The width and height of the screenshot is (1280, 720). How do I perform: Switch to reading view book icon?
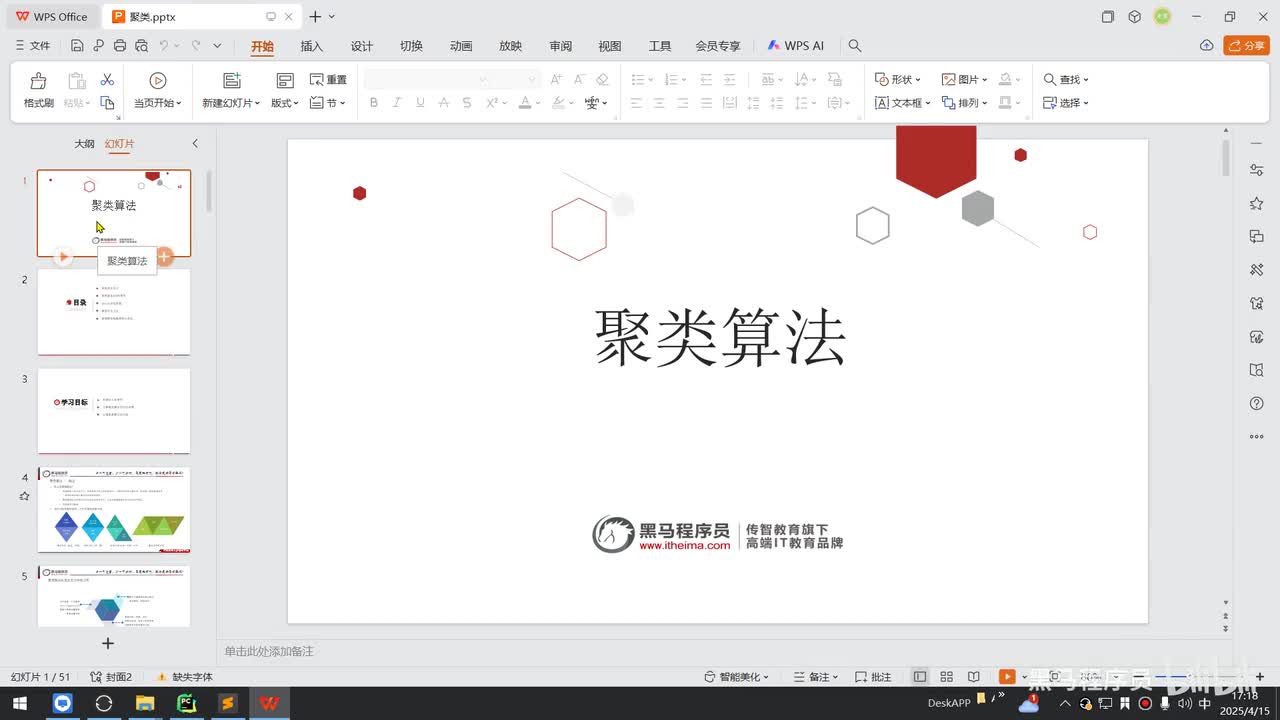974,677
